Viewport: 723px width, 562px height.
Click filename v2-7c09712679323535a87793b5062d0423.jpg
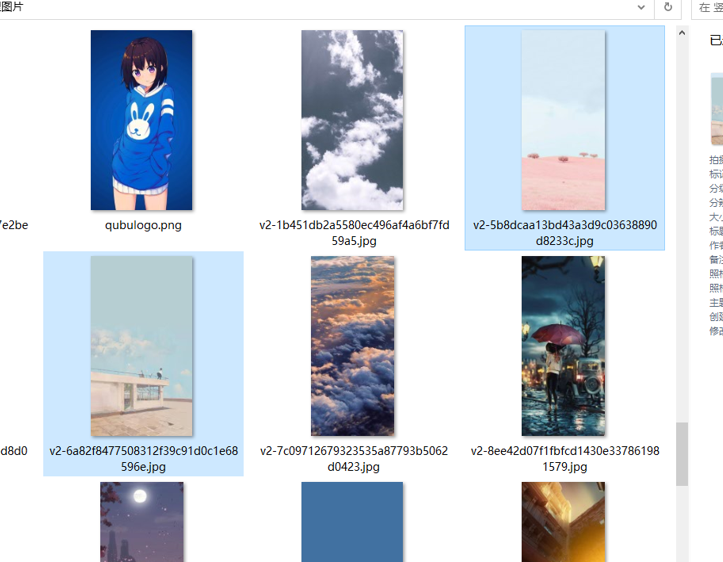click(x=354, y=458)
